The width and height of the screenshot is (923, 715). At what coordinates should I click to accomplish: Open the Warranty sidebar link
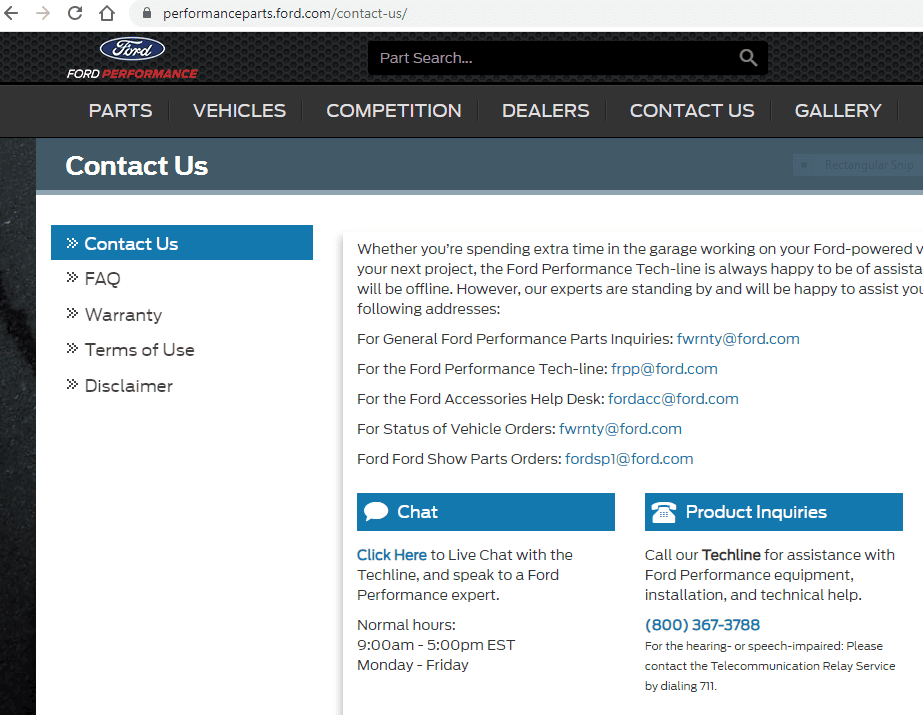click(123, 314)
